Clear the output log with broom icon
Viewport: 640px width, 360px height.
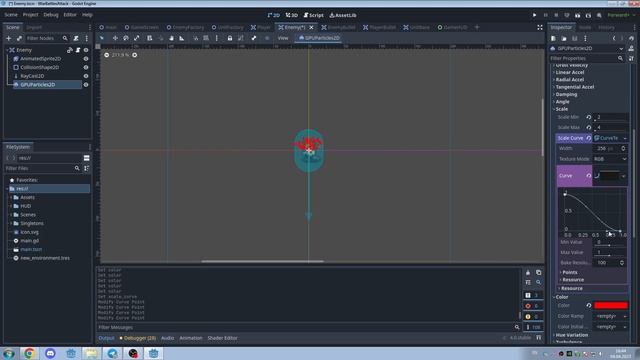pos(528,273)
